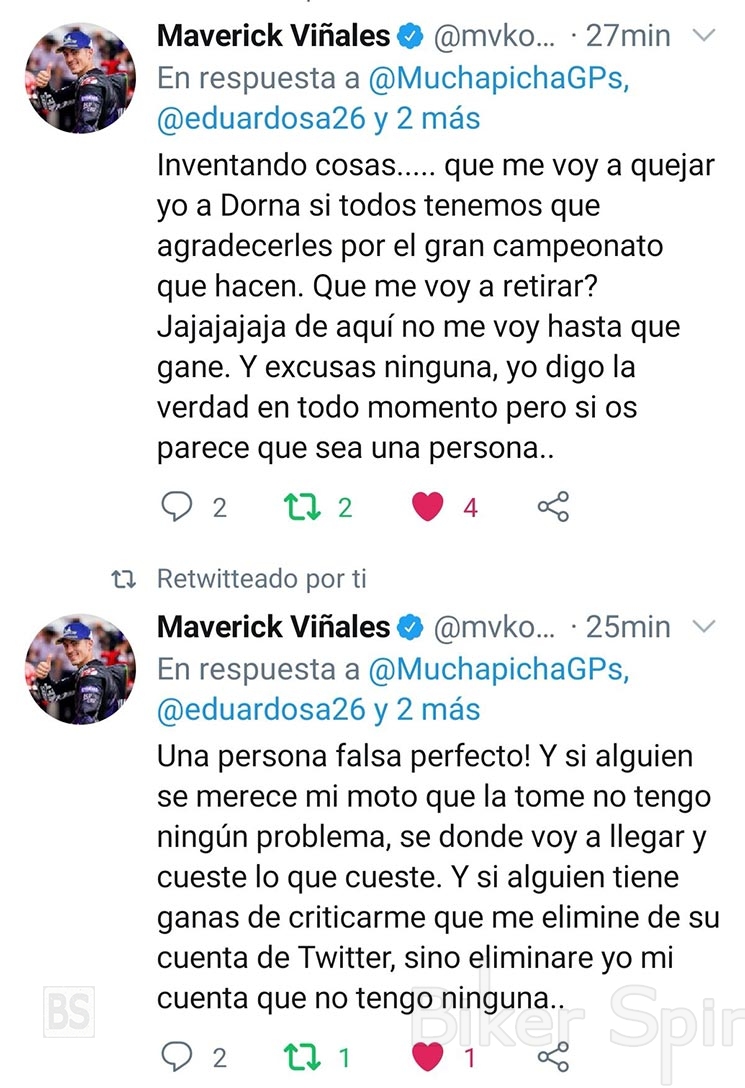Undo retweet on the second tweet
The image size is (745, 1088).
(299, 1056)
